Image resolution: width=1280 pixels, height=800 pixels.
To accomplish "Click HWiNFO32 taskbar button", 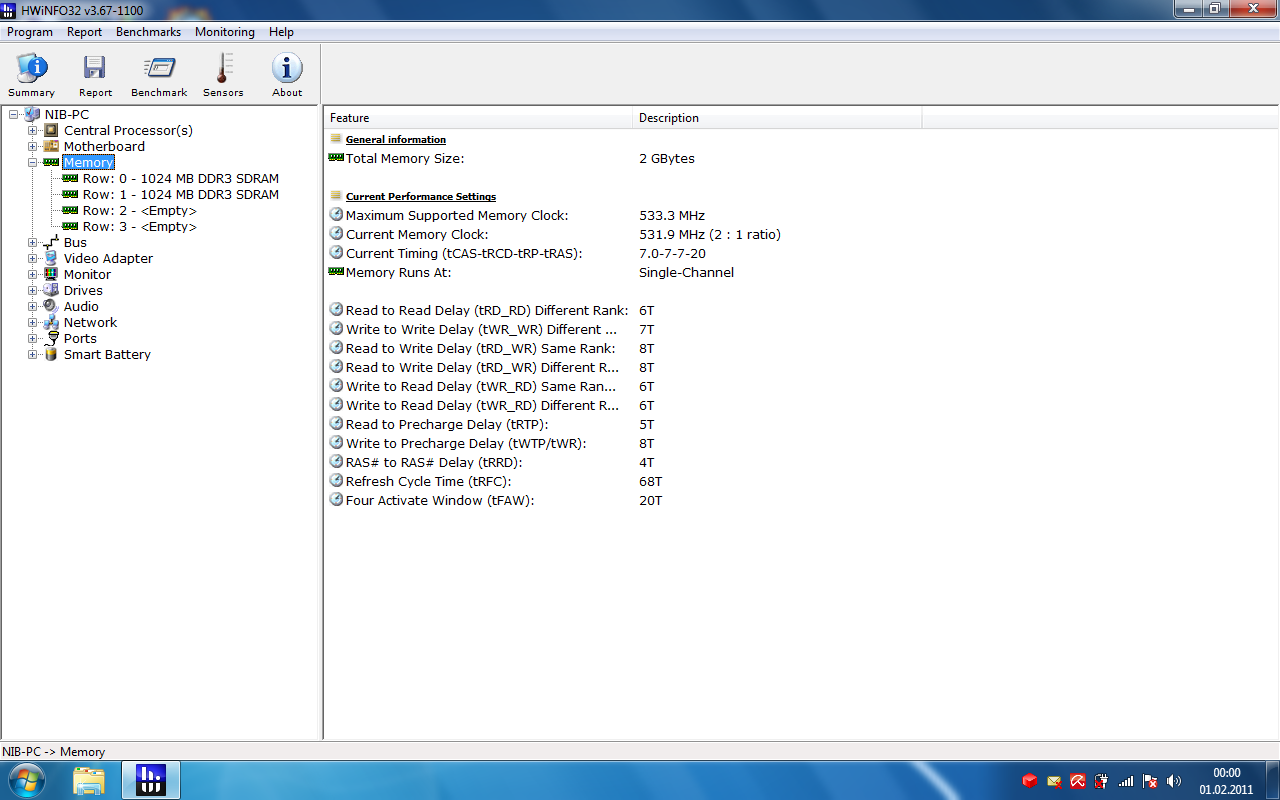I will click(151, 780).
